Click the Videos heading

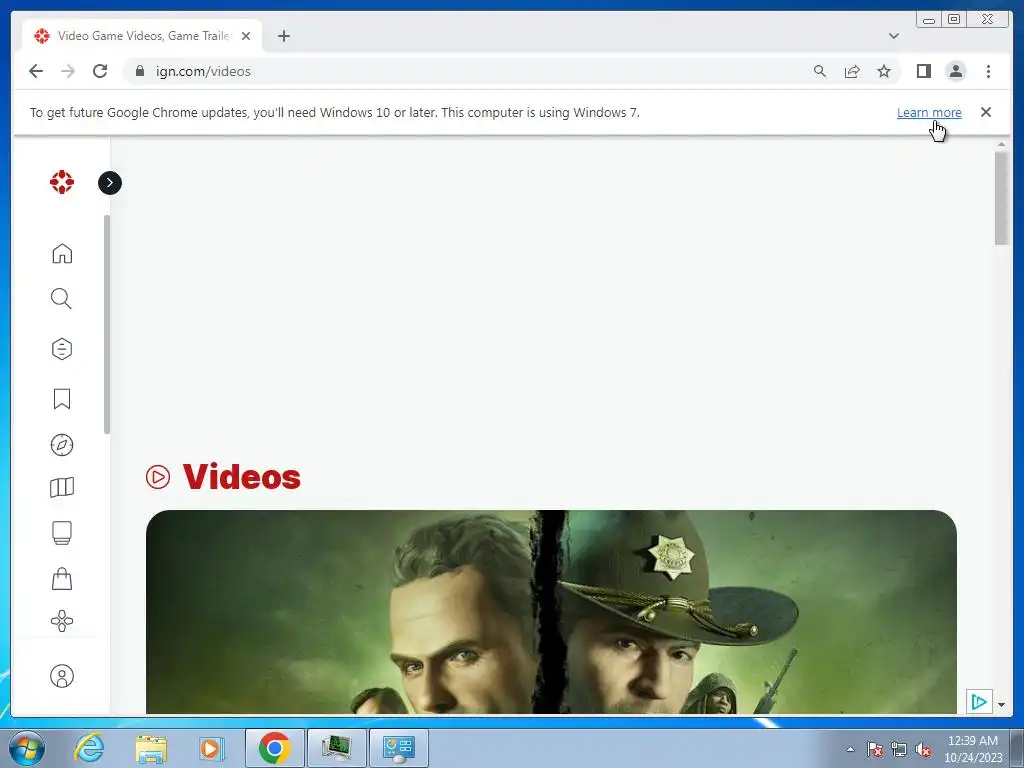click(x=242, y=477)
